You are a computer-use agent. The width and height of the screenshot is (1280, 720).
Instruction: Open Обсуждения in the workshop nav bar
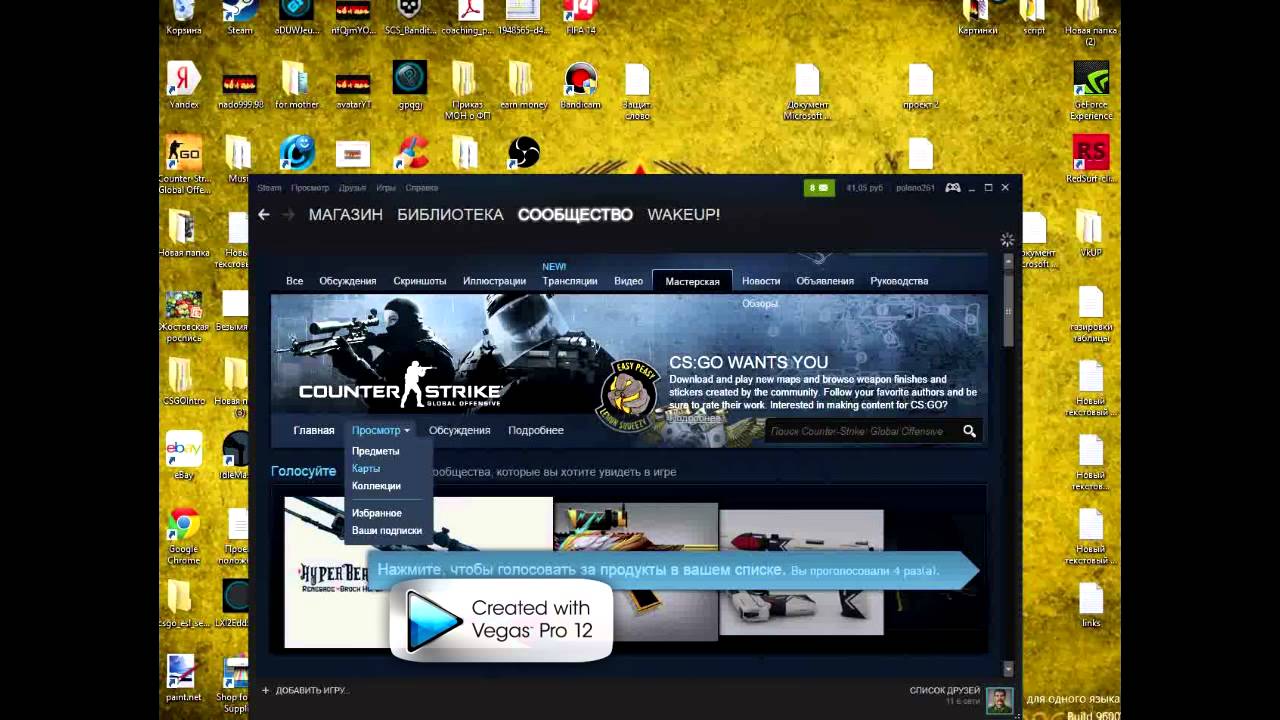pos(459,430)
